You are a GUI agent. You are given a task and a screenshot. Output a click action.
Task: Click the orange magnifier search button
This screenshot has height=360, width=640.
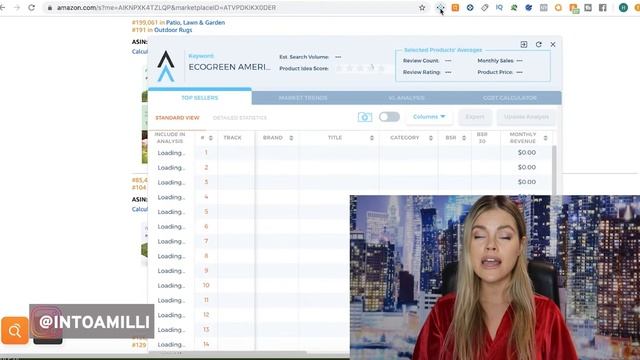click(x=15, y=330)
